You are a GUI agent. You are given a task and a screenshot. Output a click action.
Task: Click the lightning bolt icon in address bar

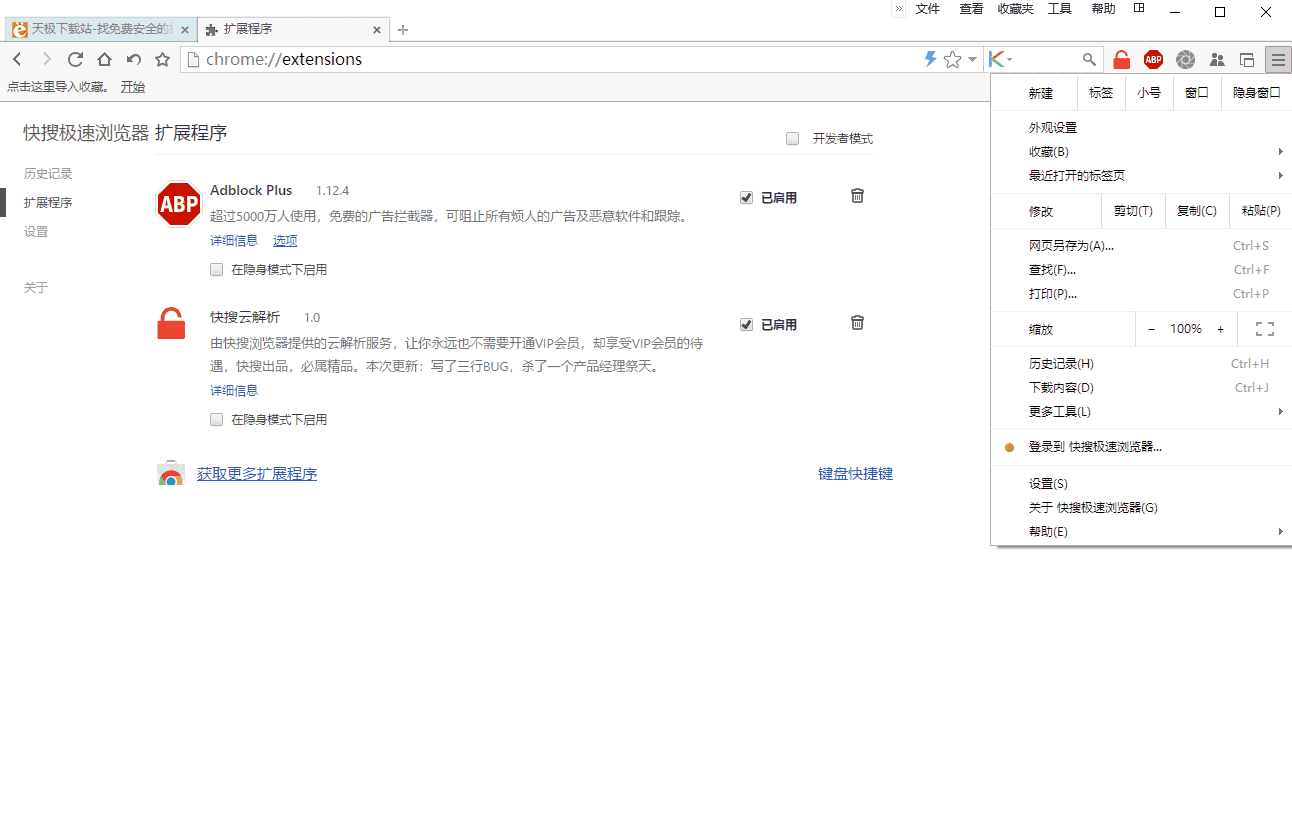click(931, 59)
